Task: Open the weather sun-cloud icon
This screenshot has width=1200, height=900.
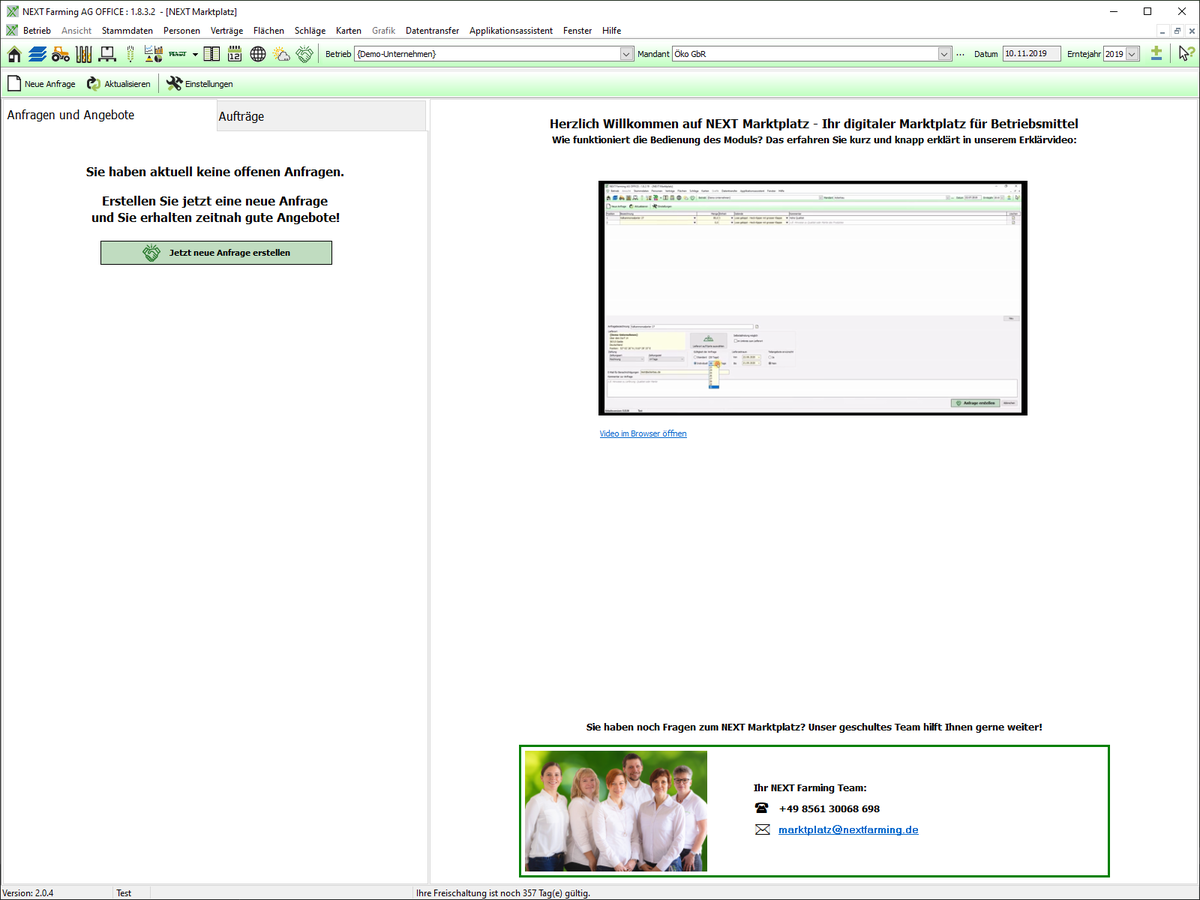Action: [x=281, y=54]
